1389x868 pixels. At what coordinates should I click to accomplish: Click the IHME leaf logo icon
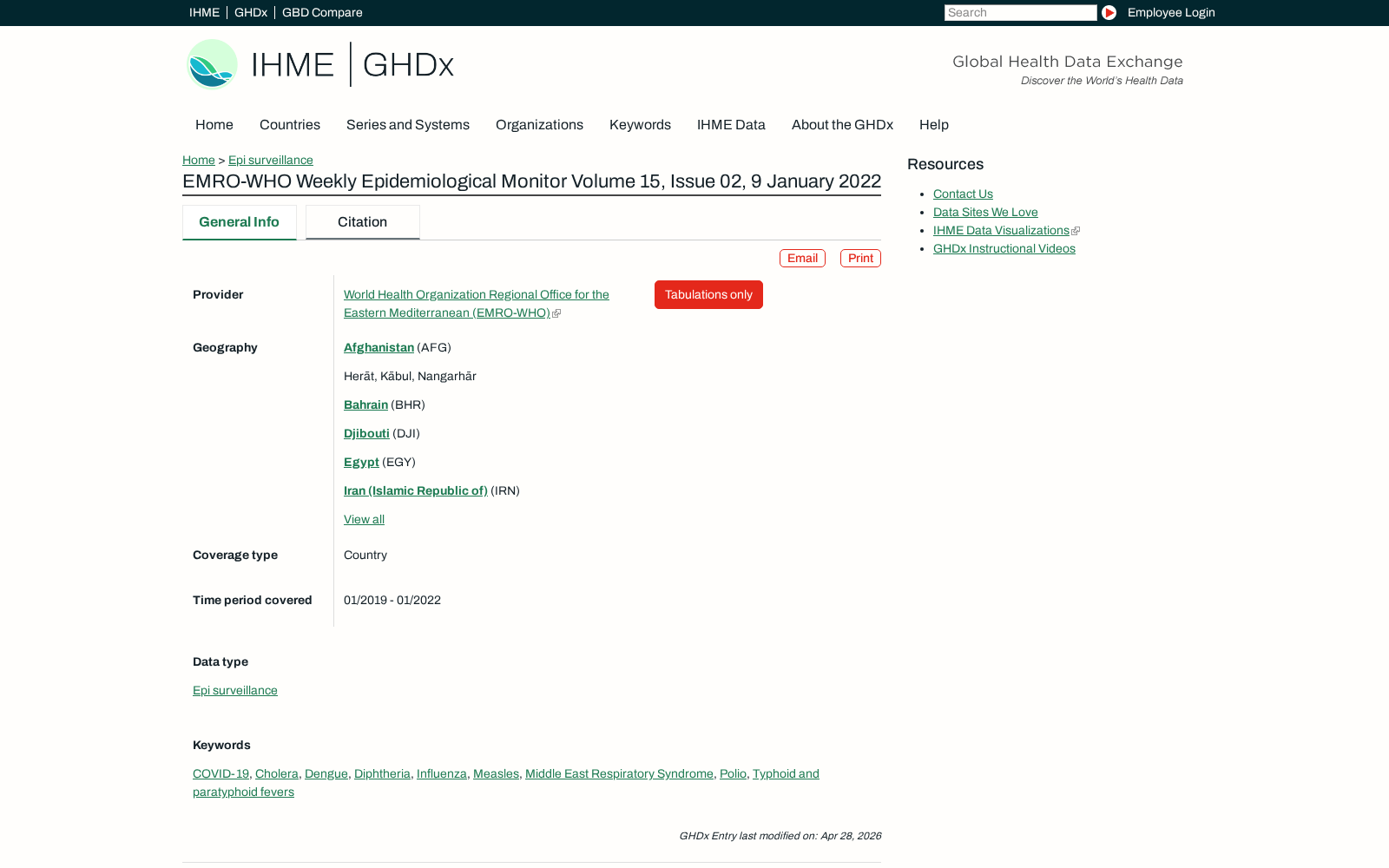(212, 64)
